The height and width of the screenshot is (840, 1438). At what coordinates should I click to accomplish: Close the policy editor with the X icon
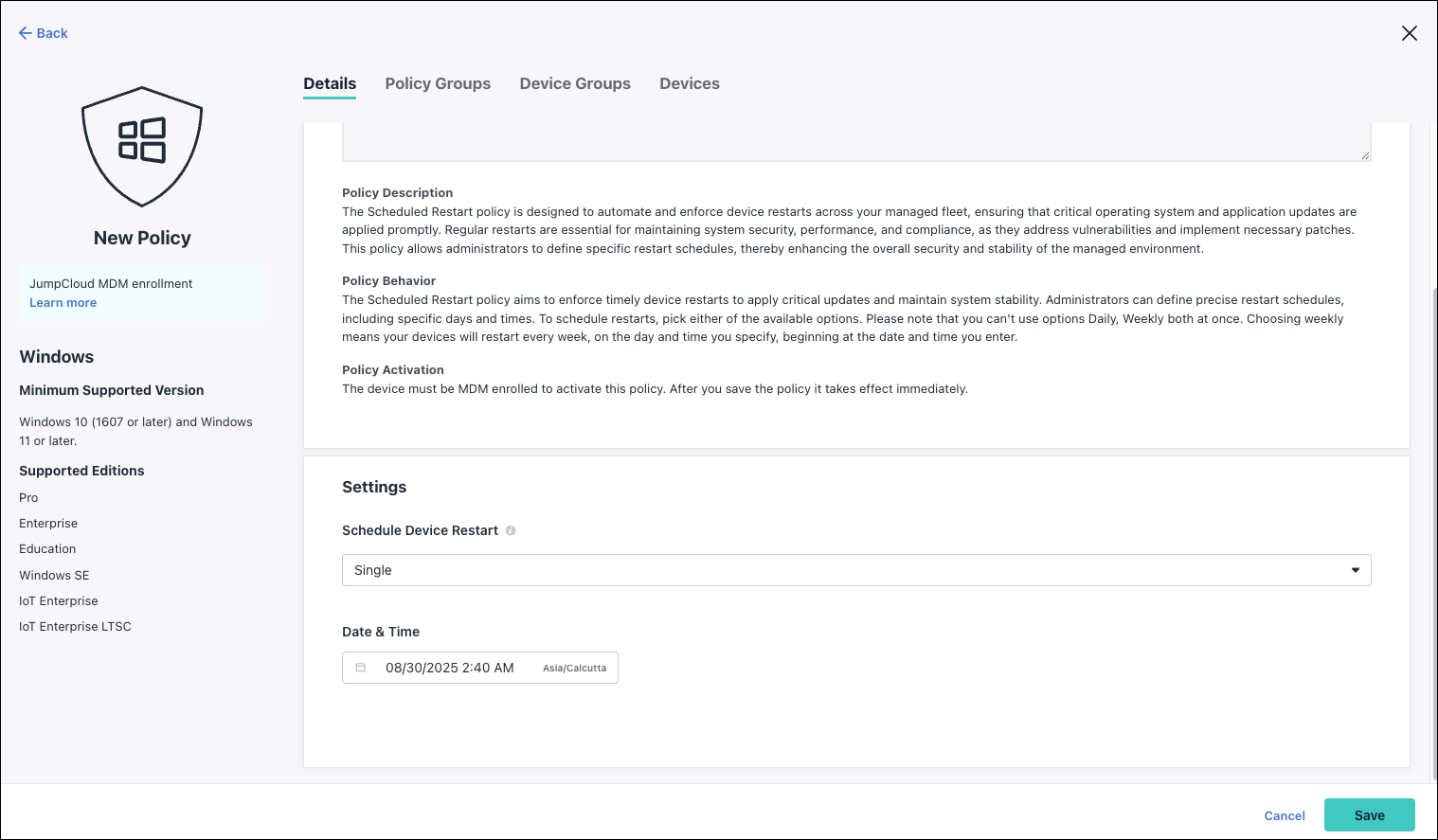point(1410,33)
